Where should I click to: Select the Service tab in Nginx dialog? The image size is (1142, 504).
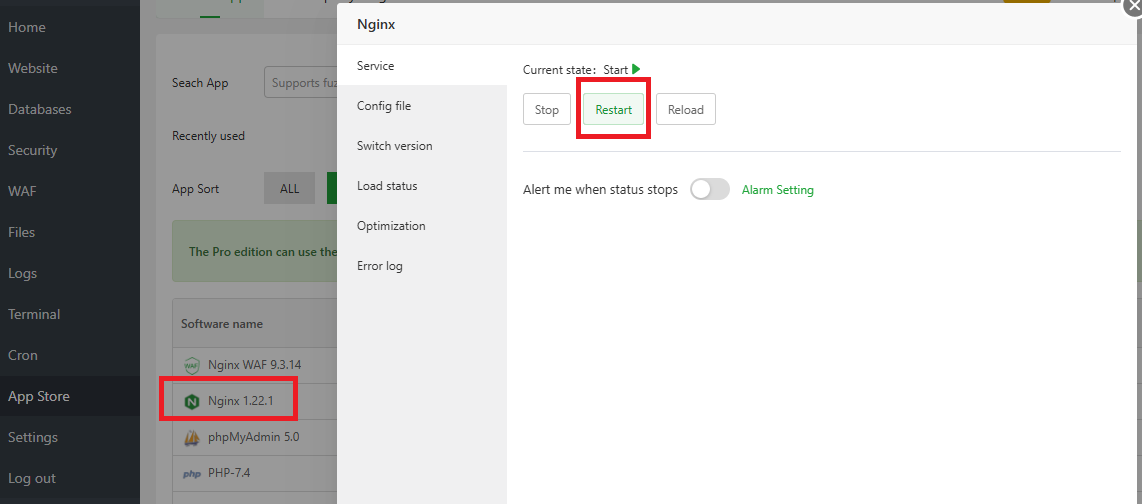(x=422, y=66)
